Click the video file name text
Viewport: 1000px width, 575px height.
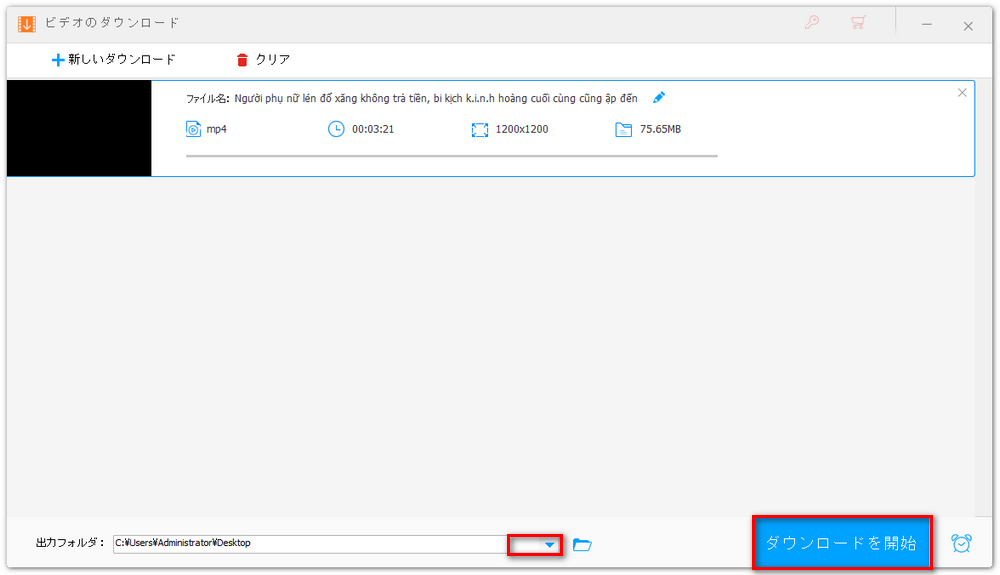pyautogui.click(x=435, y=98)
